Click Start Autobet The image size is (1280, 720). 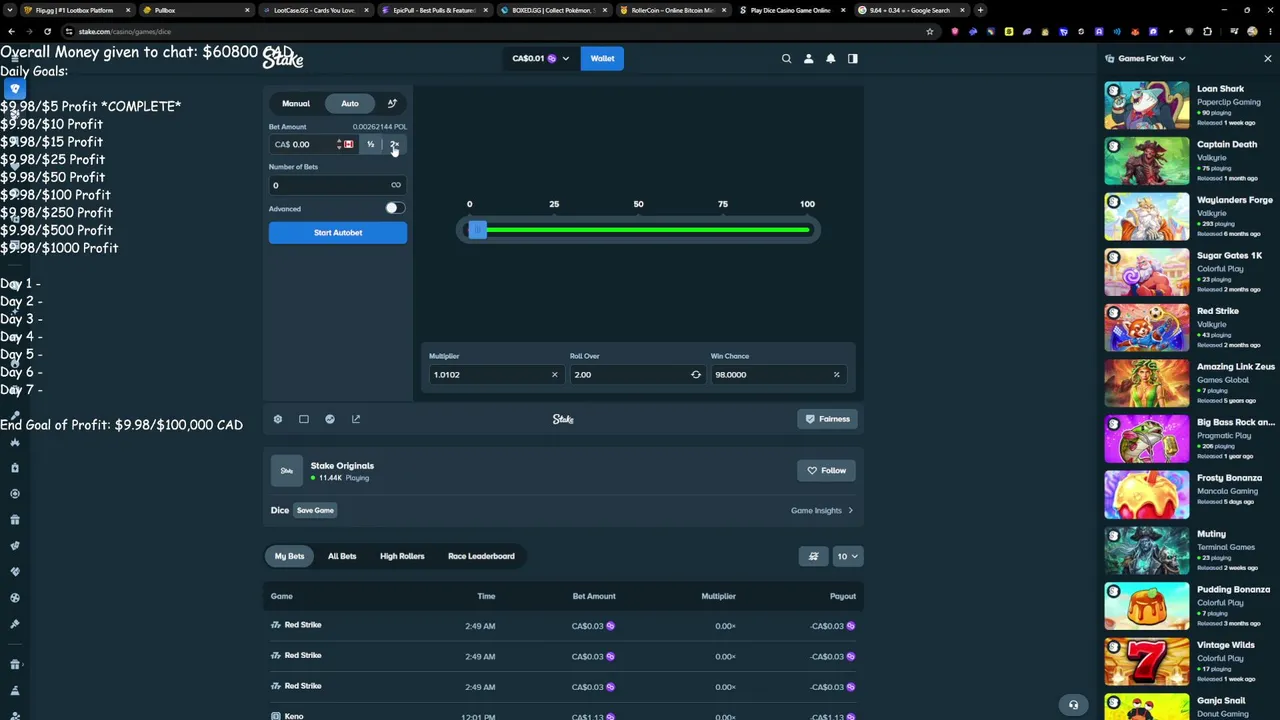[x=338, y=232]
